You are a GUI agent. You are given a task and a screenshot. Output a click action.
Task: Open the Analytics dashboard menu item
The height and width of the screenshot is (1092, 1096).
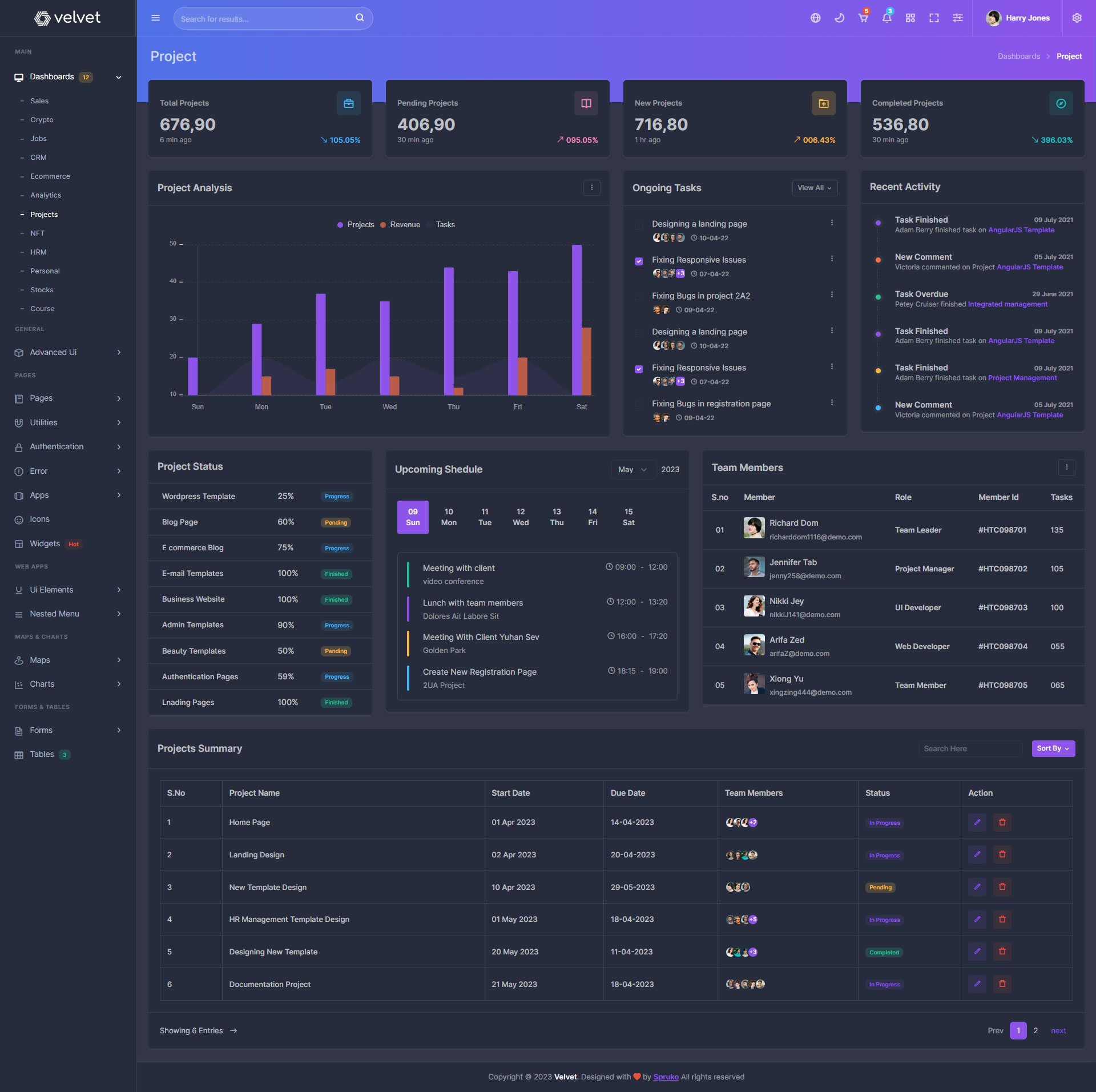(x=46, y=195)
